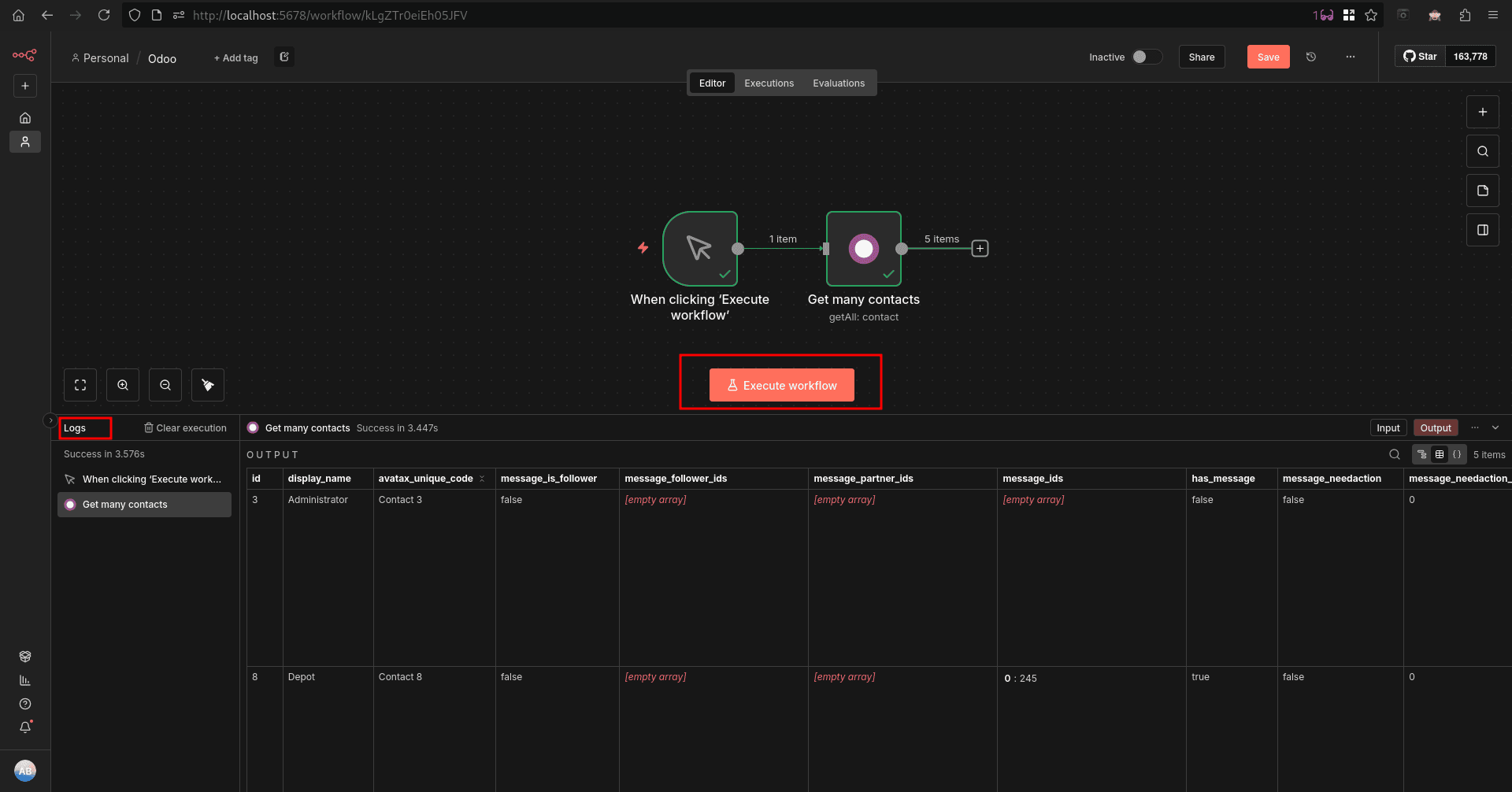This screenshot has height=792, width=1512.
Task: Open workflow version history
Action: click(1311, 57)
